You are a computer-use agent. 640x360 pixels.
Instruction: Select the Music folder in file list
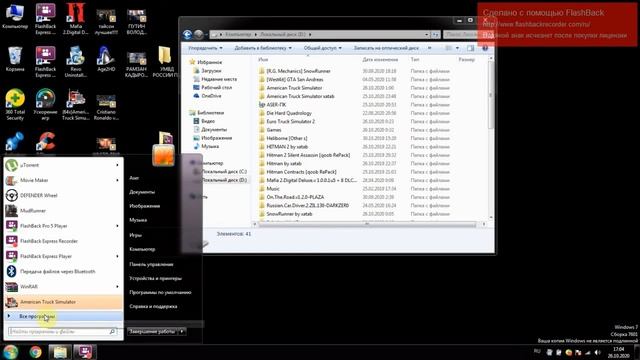[273, 189]
